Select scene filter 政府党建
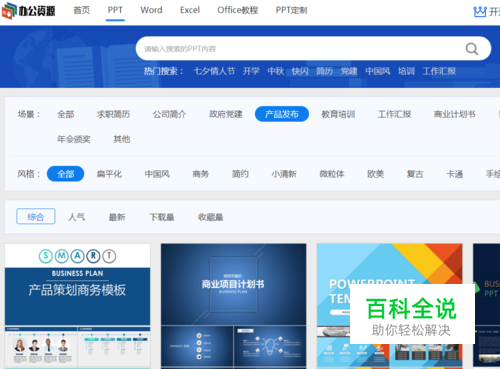 point(226,114)
